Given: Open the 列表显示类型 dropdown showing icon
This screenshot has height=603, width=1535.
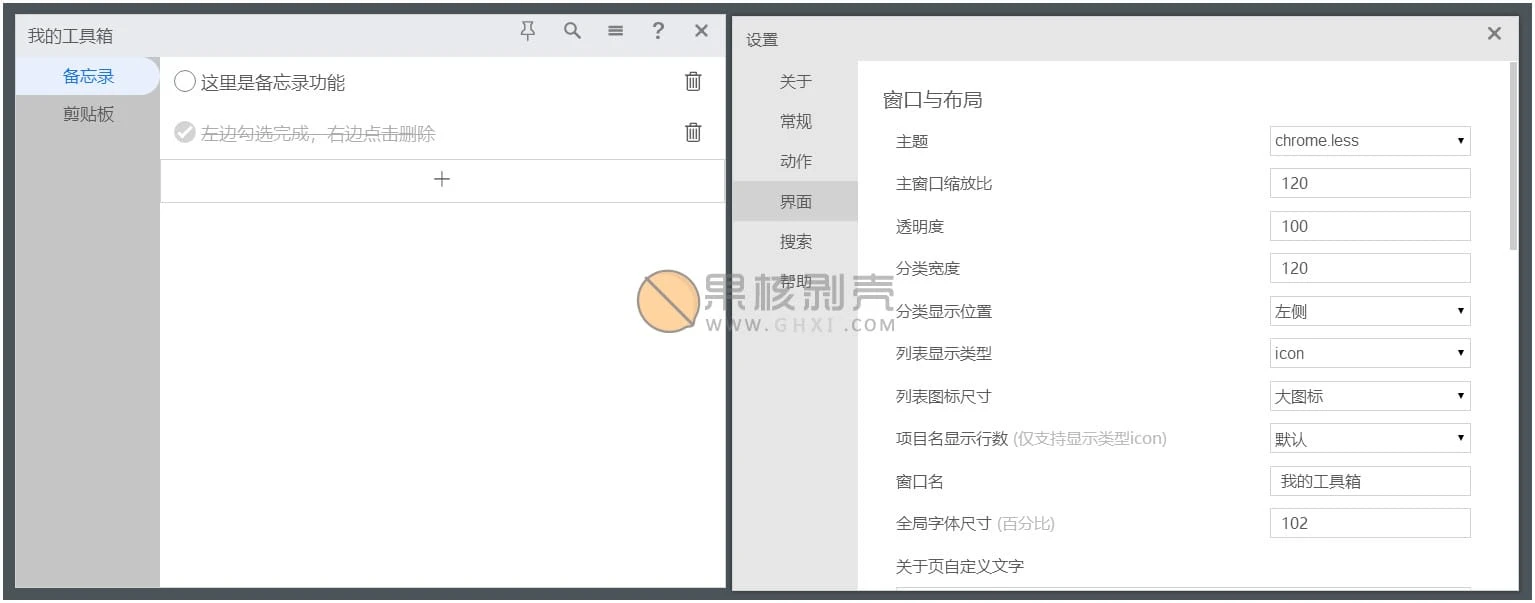Looking at the screenshot, I should [x=1369, y=352].
